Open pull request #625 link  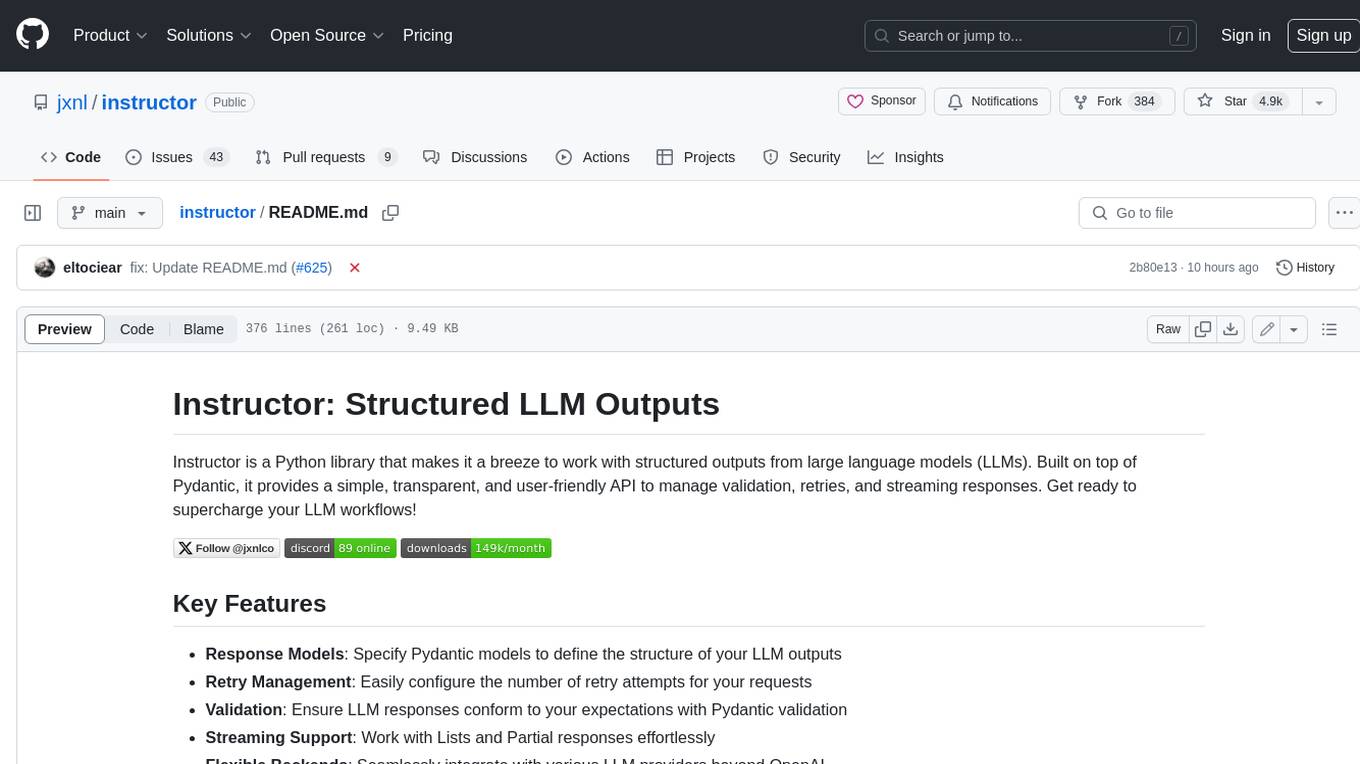point(311,267)
